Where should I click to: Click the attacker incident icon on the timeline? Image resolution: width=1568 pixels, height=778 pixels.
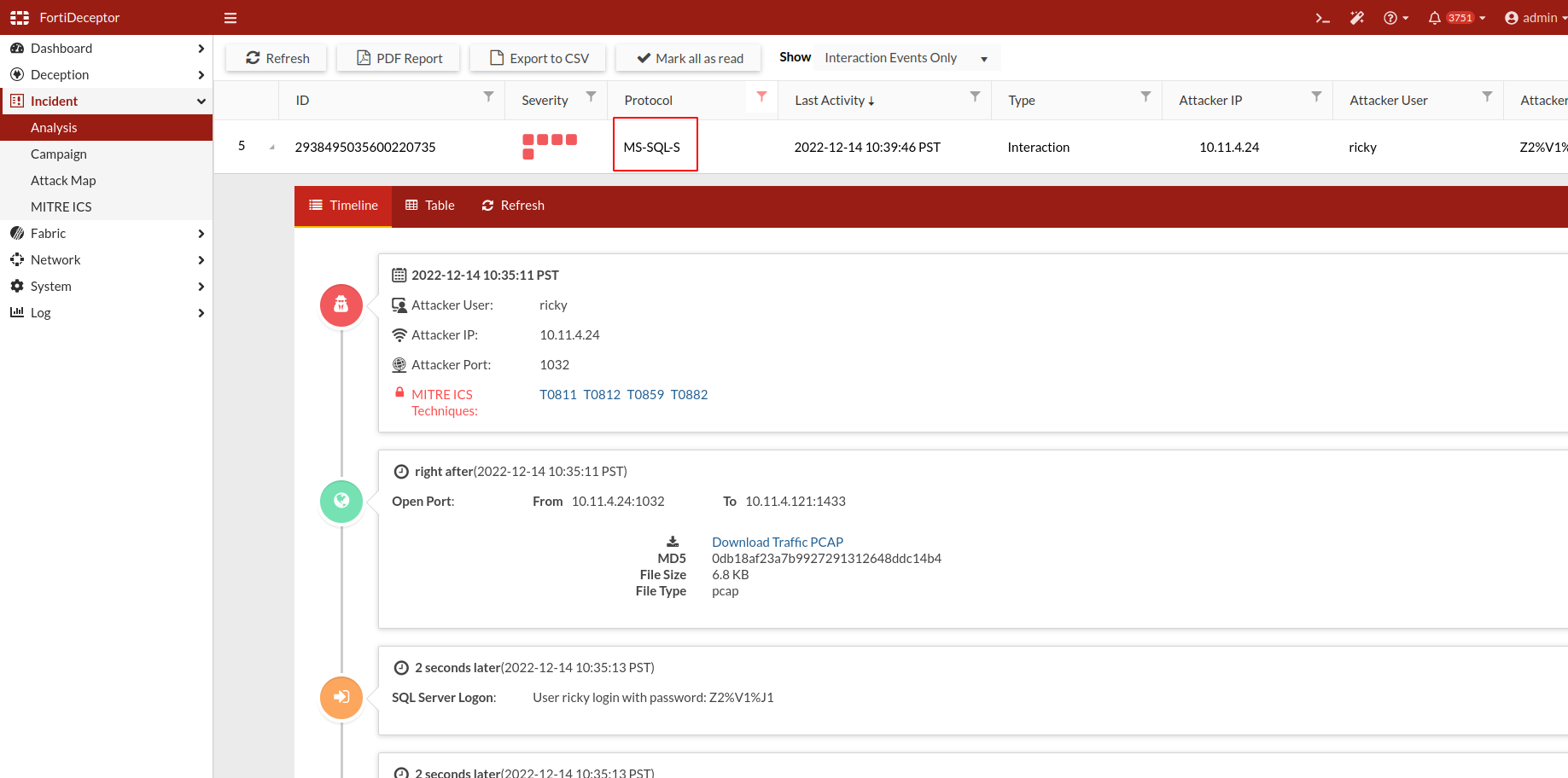(x=341, y=305)
